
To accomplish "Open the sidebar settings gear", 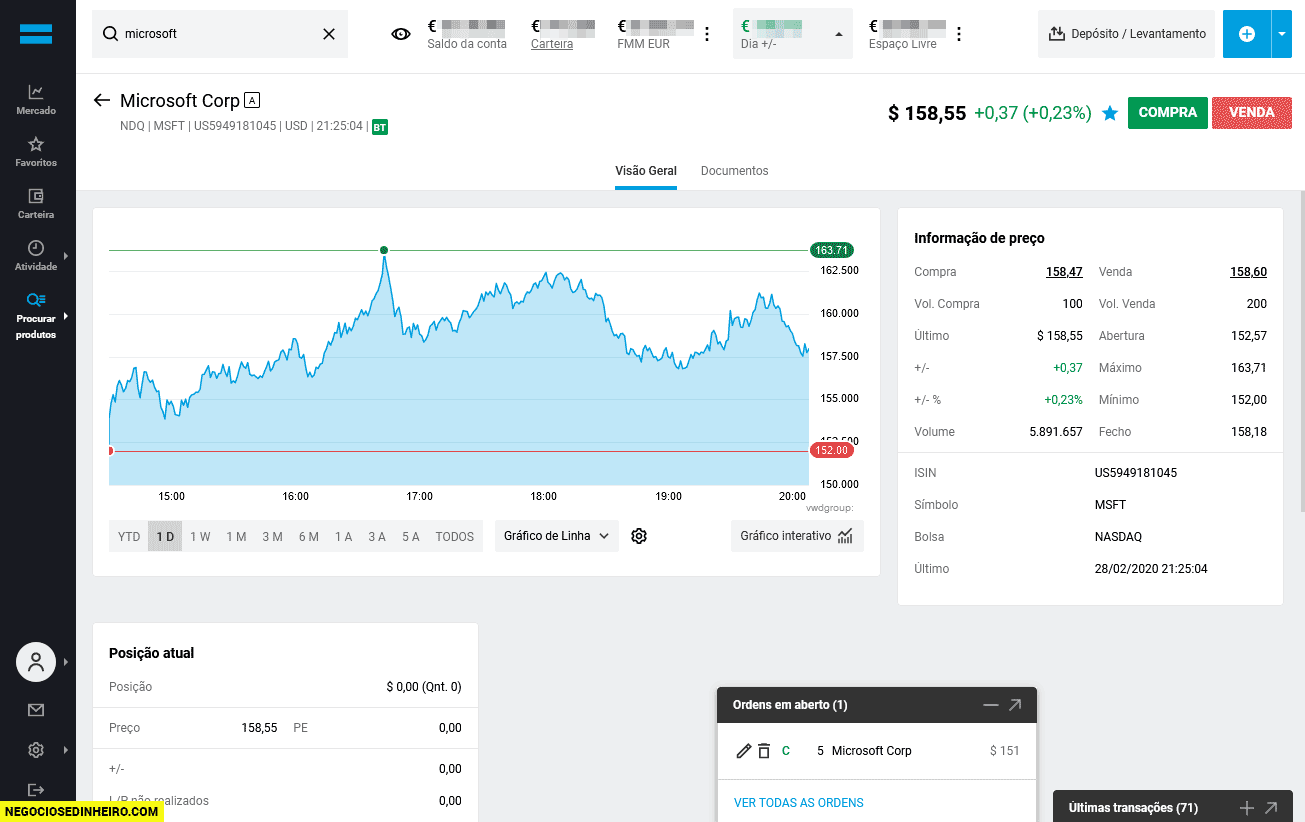I will 36,750.
